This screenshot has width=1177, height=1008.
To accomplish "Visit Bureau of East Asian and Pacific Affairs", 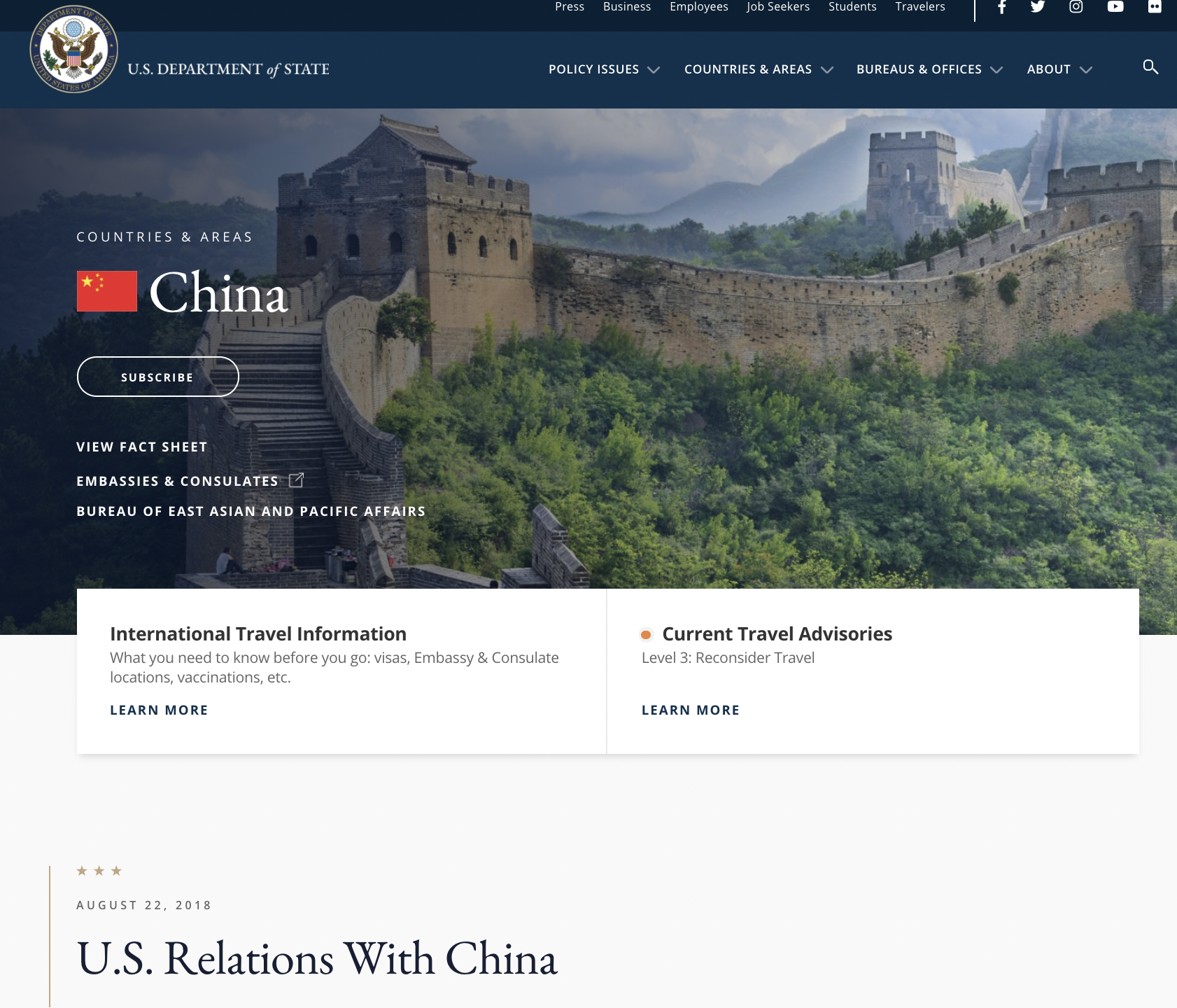I will [251, 512].
